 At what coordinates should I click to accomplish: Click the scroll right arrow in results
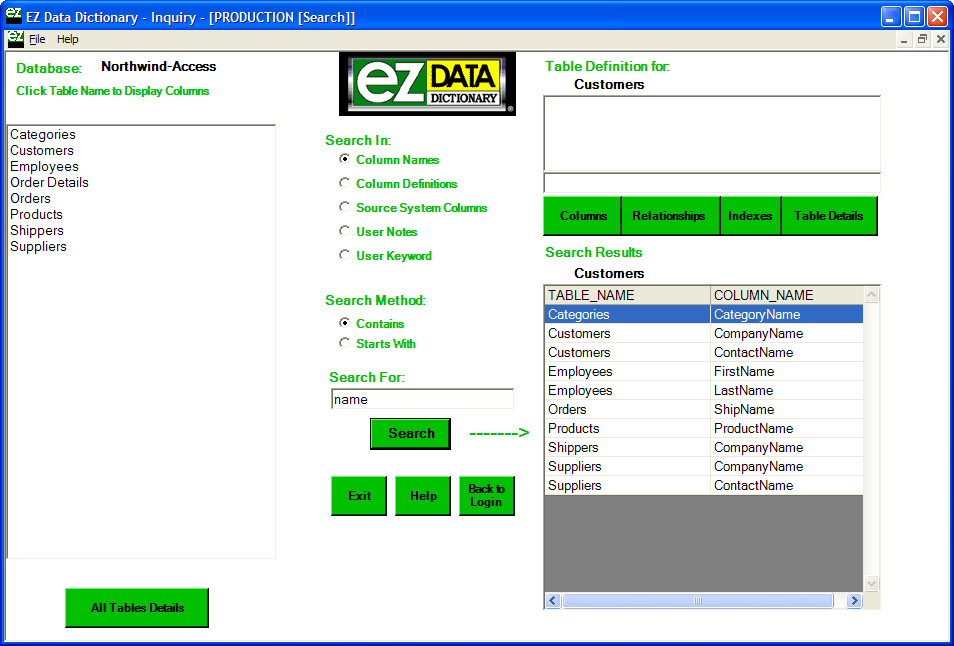854,601
